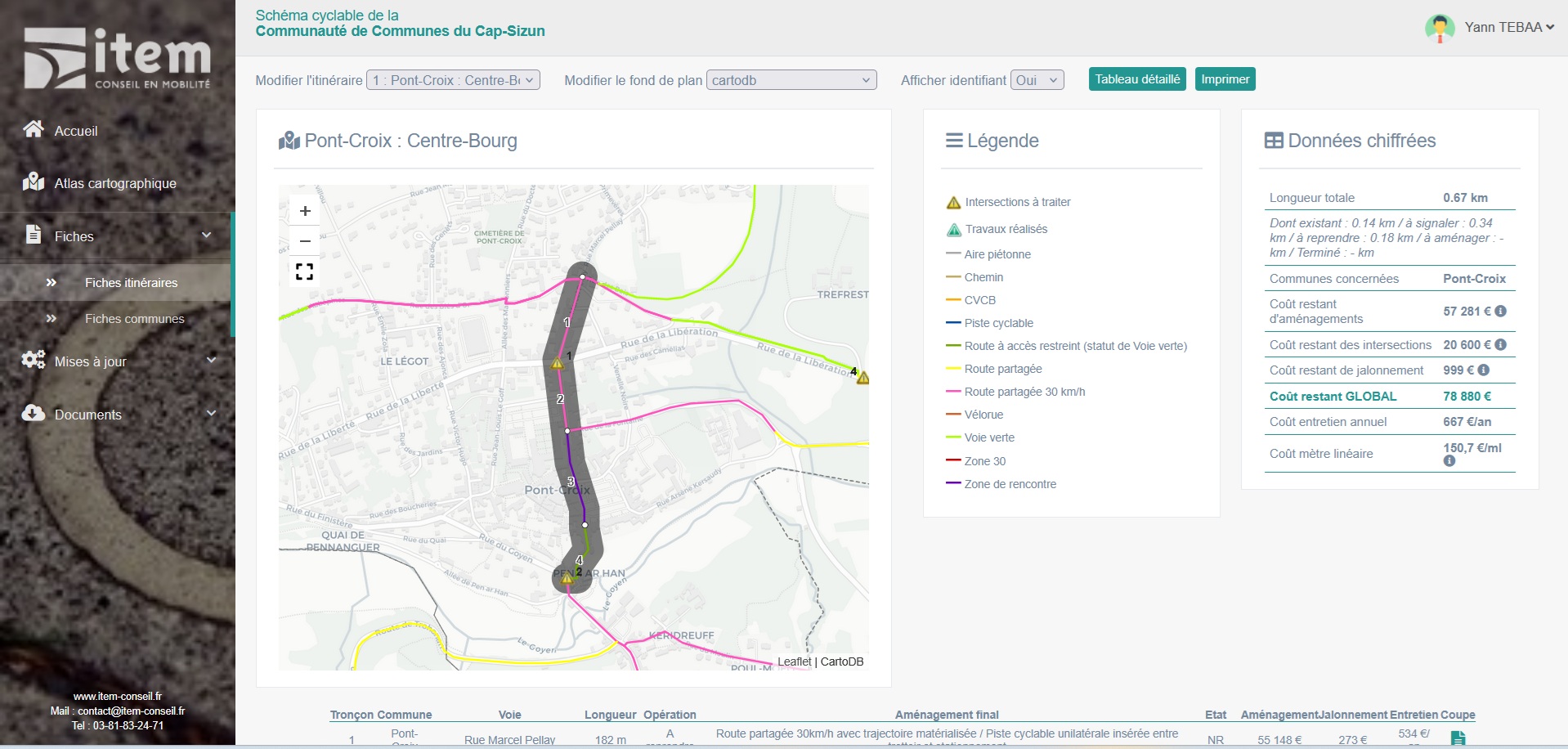Viewport: 1568px width, 749px height.
Task: Open the Modifier l'itinéraire dropdown
Action: [453, 80]
